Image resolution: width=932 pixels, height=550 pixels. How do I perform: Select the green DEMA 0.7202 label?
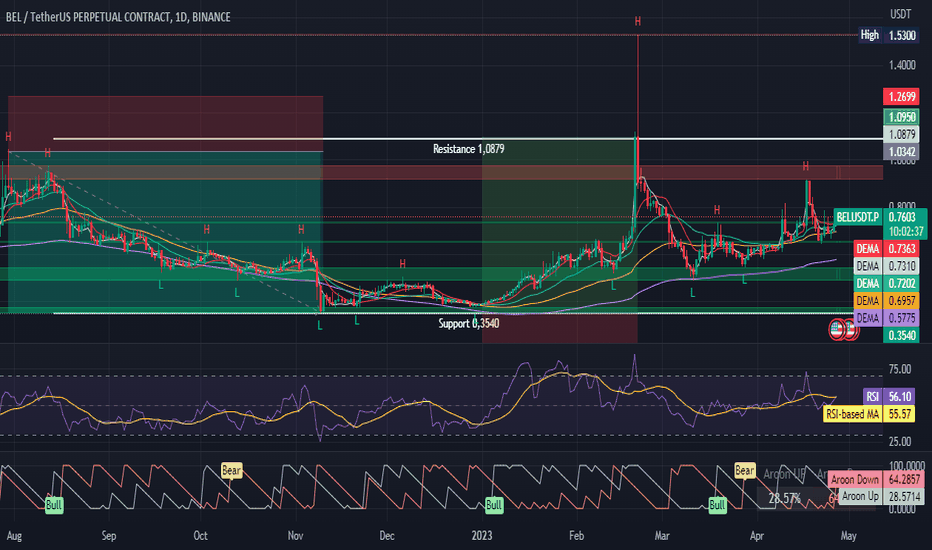point(886,284)
